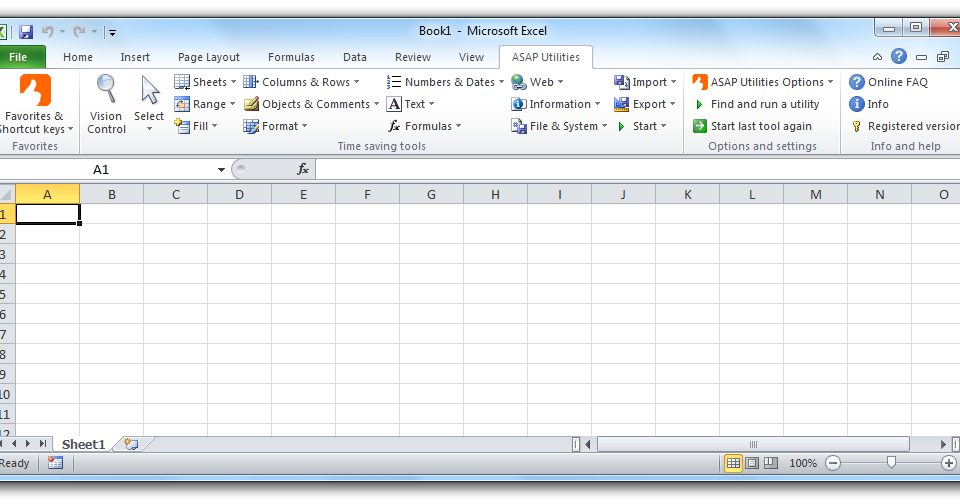Click Registered version key entry
Viewport: 960px width, 504px height.
[904, 126]
